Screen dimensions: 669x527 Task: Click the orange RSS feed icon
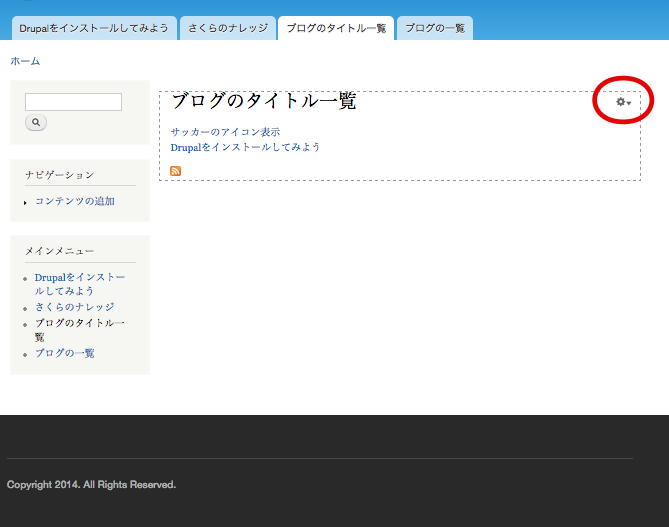pos(176,171)
